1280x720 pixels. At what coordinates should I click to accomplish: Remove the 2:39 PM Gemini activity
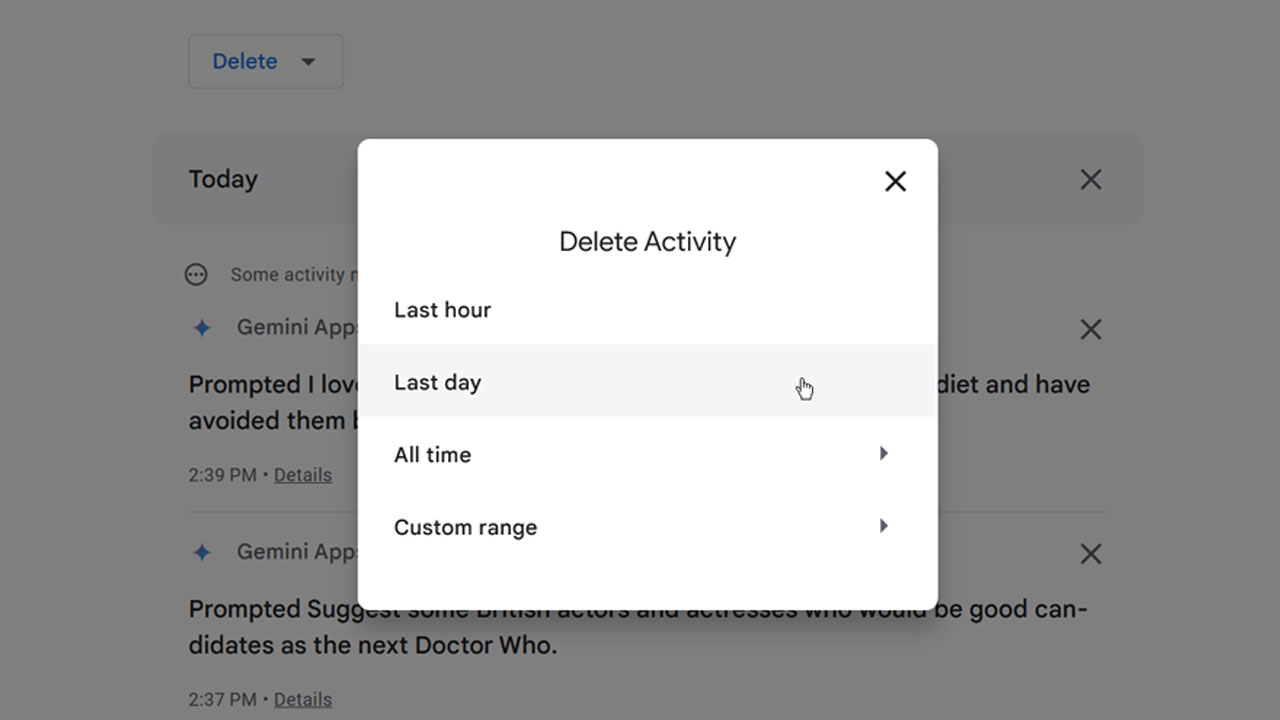tap(1091, 329)
